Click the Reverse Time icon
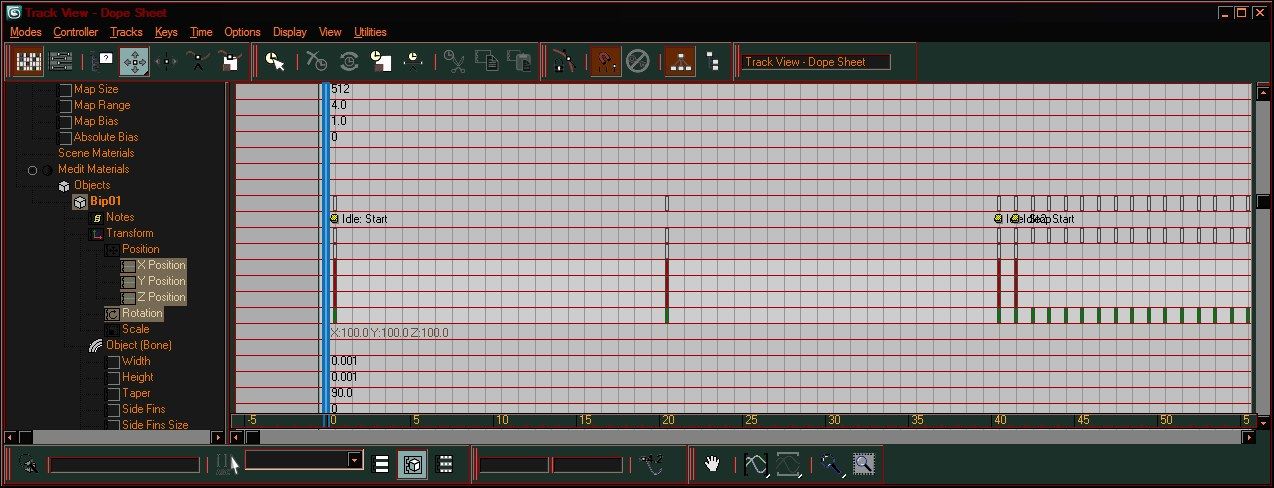Image resolution: width=1274 pixels, height=488 pixels. [349, 62]
